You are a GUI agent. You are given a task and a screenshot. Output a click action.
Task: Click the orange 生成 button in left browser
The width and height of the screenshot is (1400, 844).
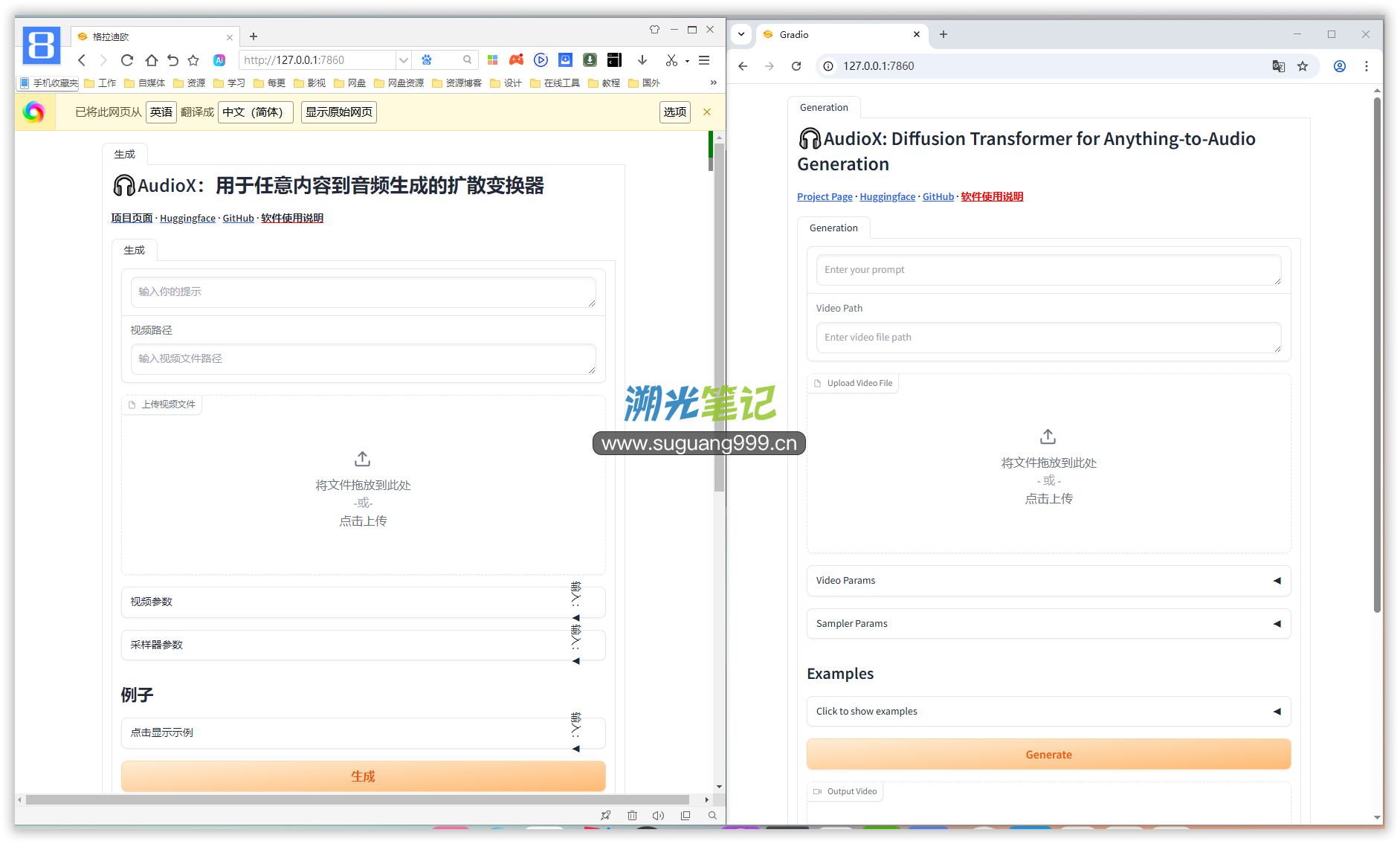[x=363, y=776]
